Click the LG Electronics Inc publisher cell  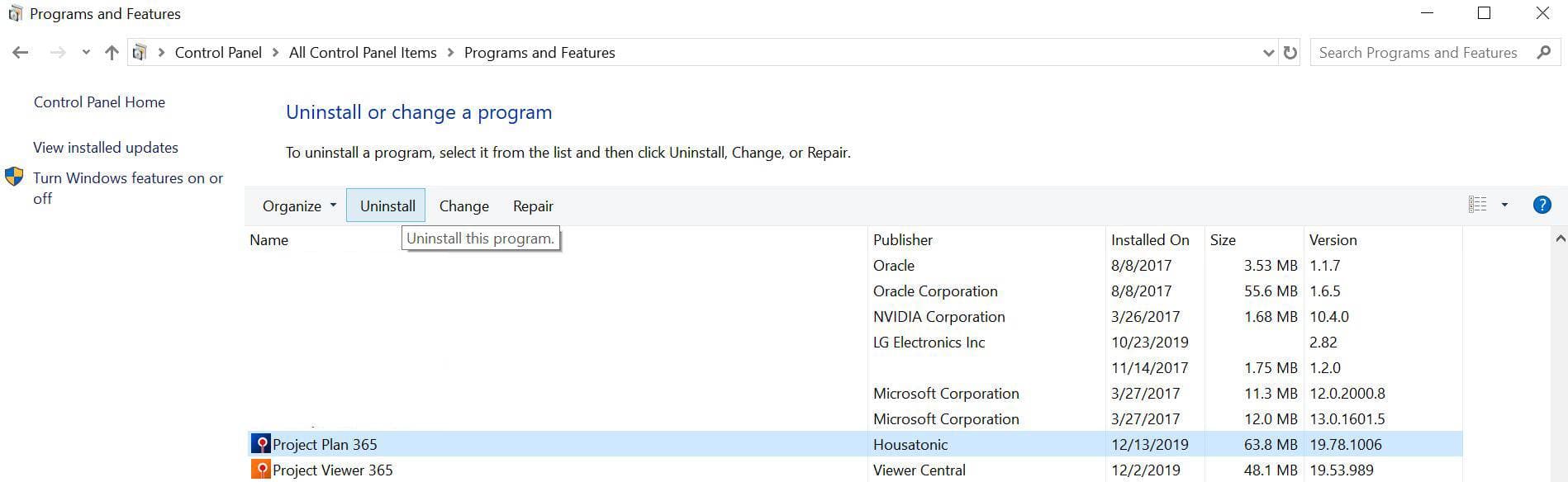click(x=929, y=343)
